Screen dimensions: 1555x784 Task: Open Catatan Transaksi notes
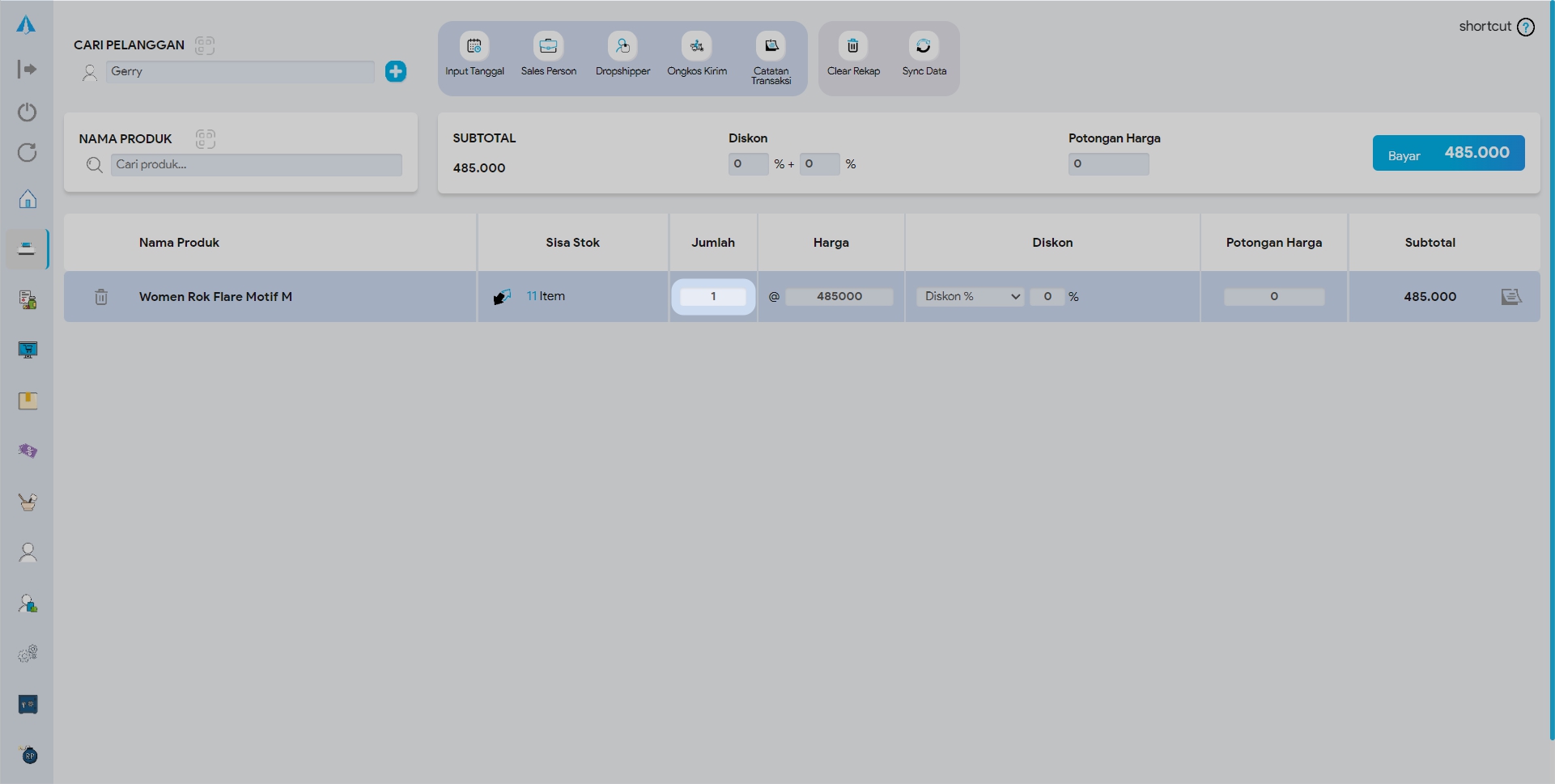tap(771, 47)
